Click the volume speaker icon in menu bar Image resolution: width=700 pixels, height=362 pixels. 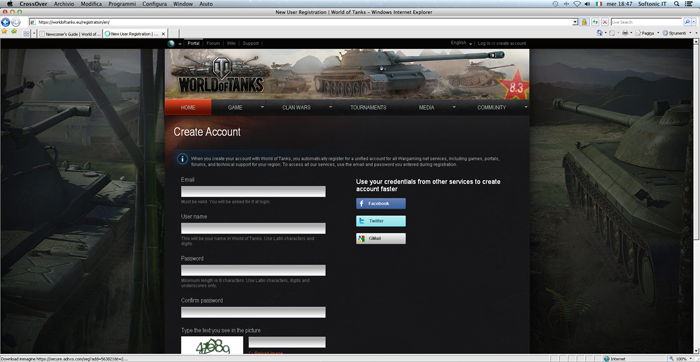[587, 4]
